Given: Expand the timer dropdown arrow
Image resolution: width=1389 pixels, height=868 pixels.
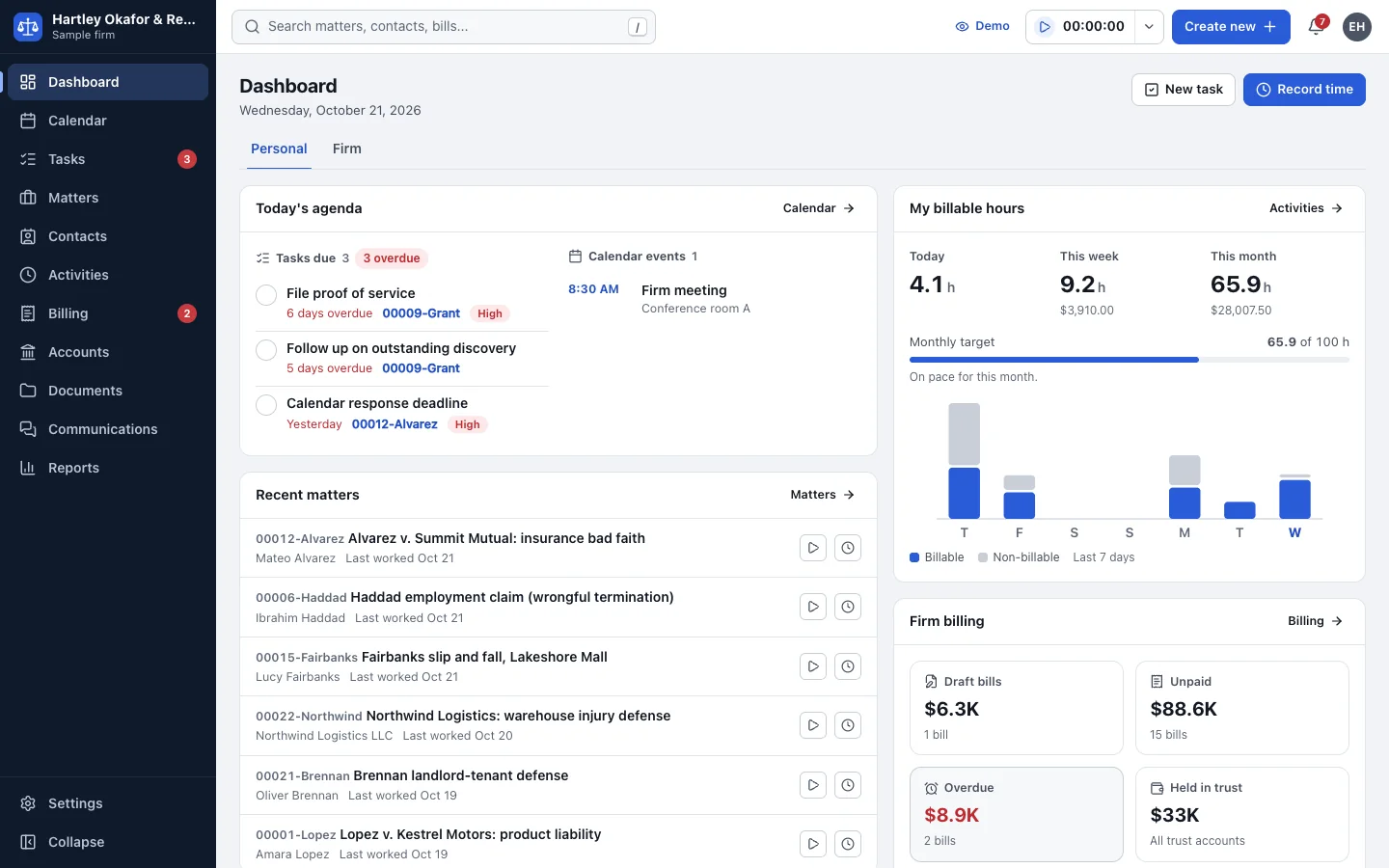Looking at the screenshot, I should tap(1149, 27).
